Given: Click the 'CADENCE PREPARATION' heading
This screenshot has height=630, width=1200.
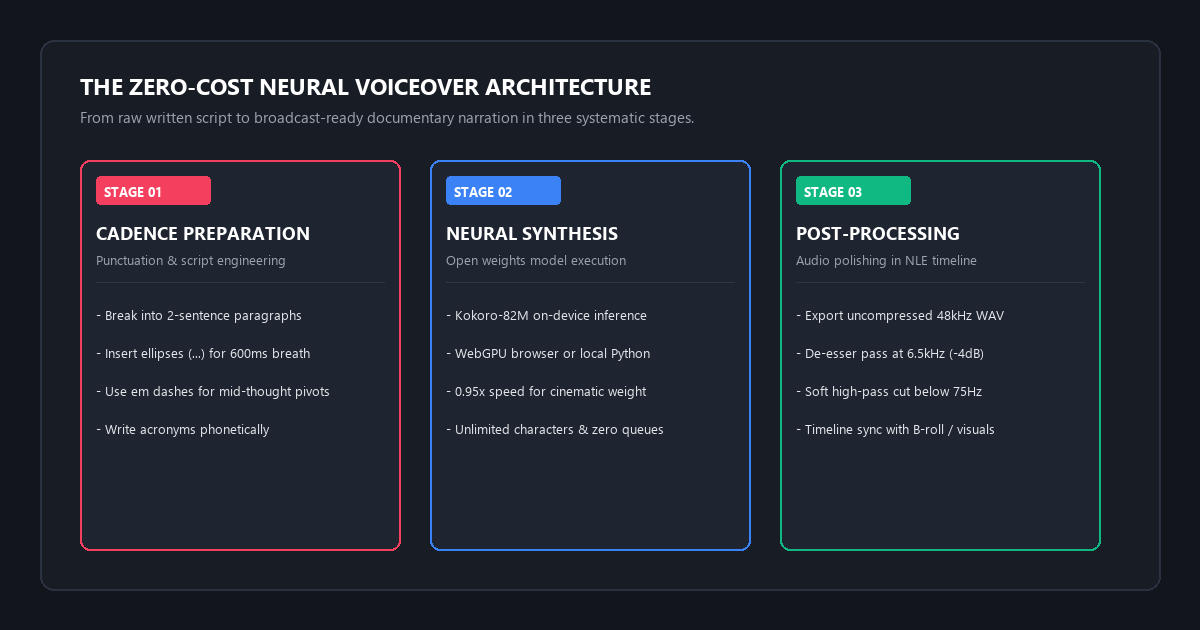Looking at the screenshot, I should pos(203,234).
